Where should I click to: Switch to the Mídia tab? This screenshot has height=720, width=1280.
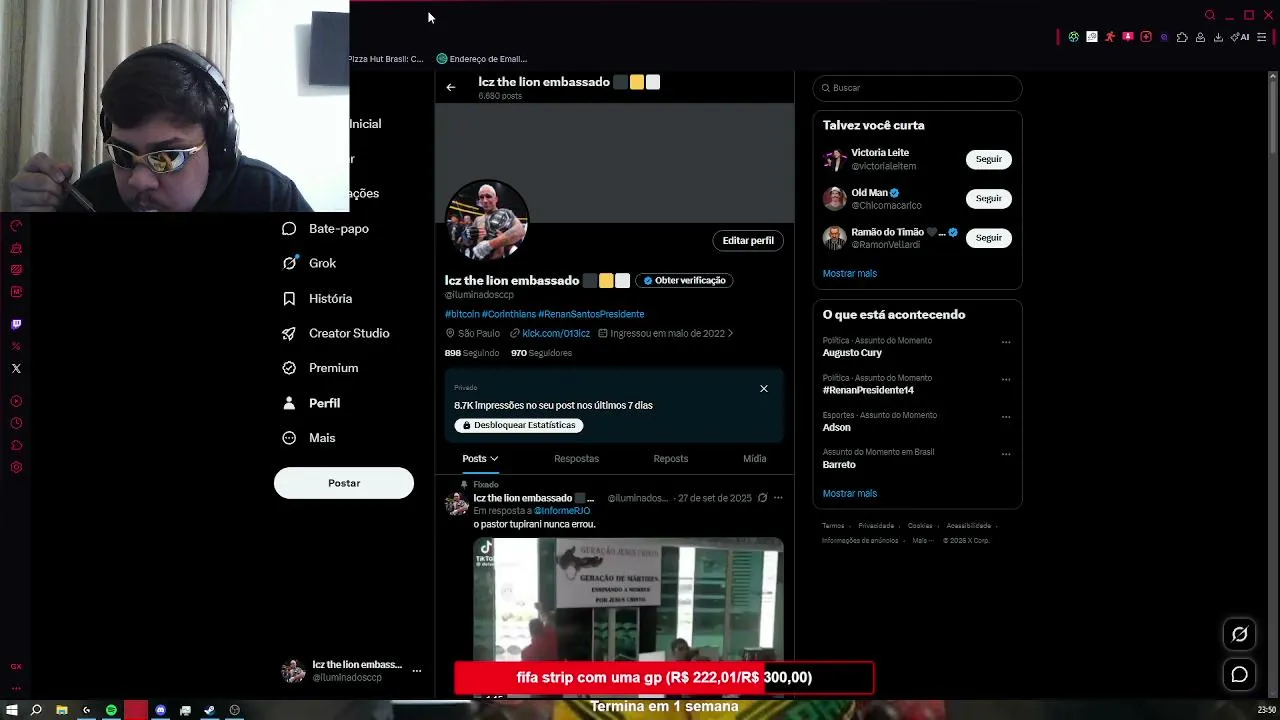coord(755,459)
